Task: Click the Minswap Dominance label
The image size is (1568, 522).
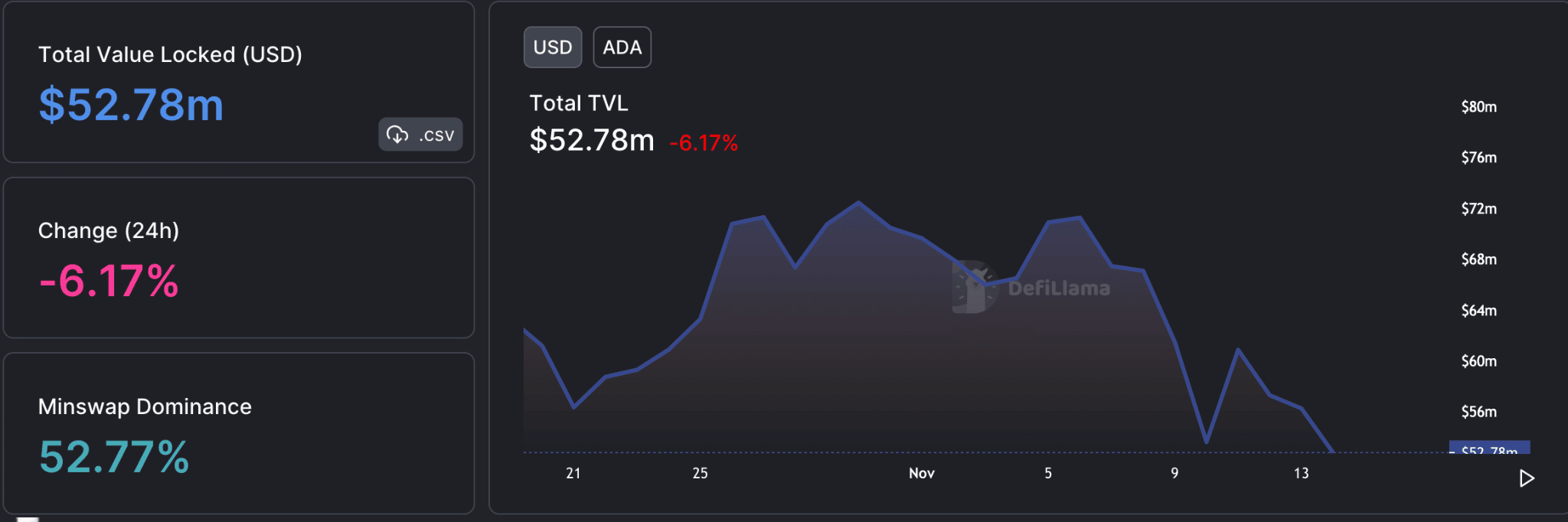Action: pos(145,406)
